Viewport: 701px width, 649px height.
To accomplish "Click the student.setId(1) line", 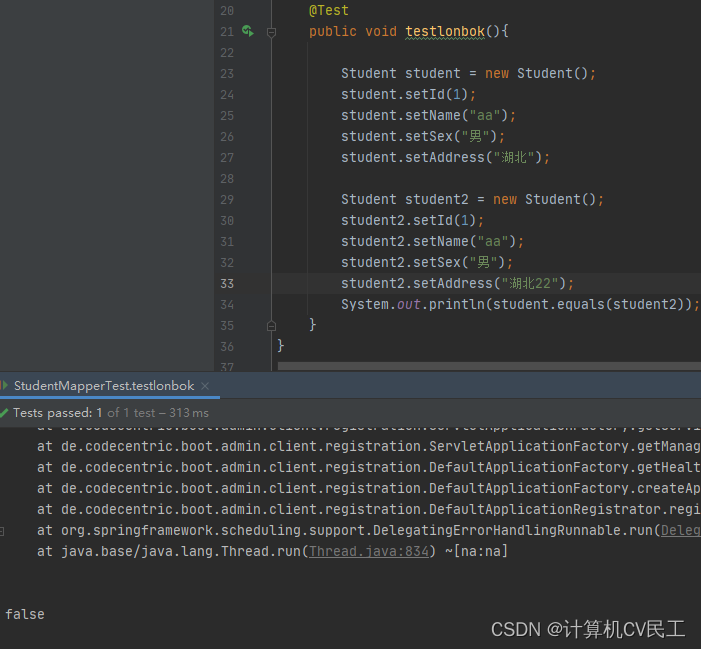I will tap(408, 94).
